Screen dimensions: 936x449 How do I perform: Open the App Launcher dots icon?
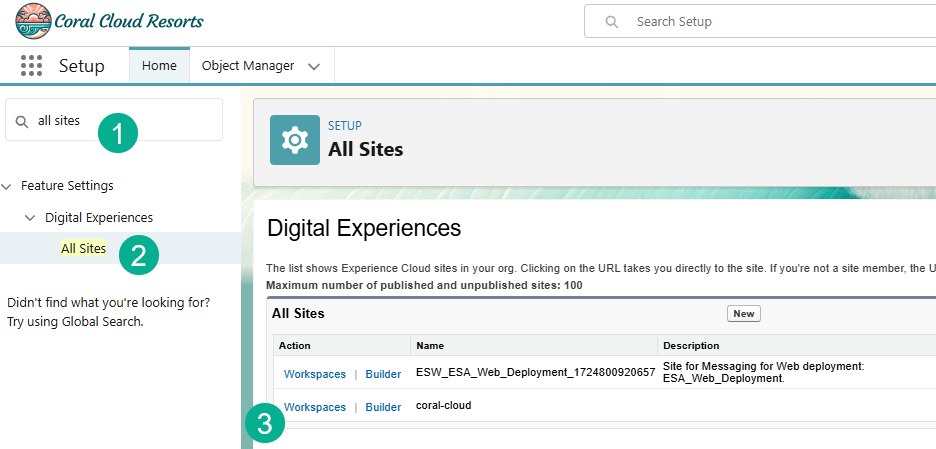[x=31, y=66]
